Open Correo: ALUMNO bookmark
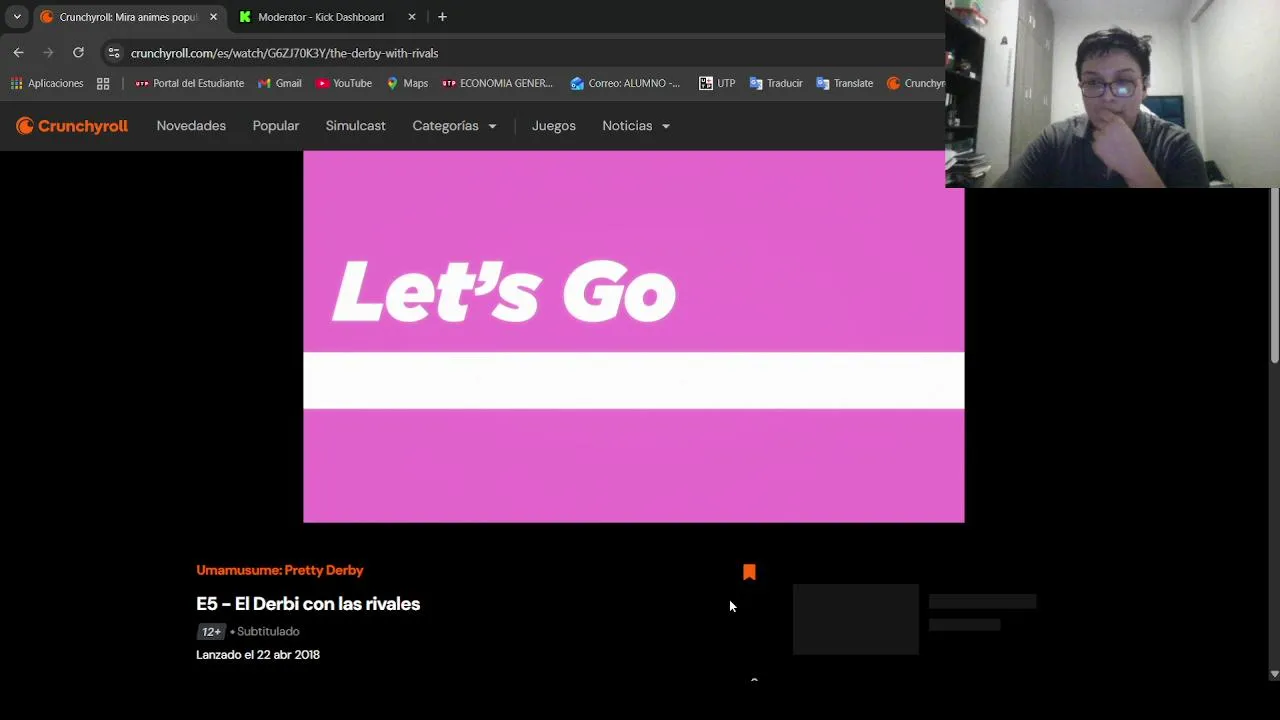The height and width of the screenshot is (720, 1280). pyautogui.click(x=625, y=83)
